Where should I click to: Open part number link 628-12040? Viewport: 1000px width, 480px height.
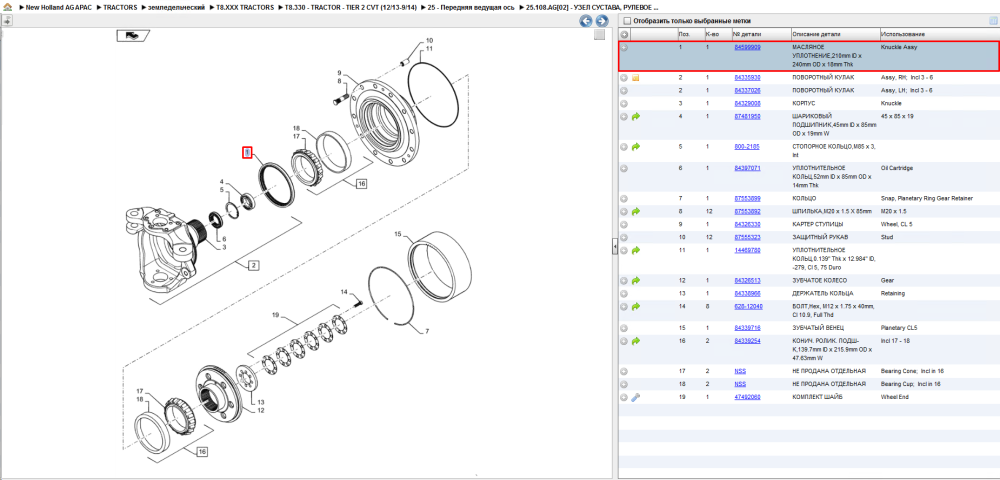(748, 307)
